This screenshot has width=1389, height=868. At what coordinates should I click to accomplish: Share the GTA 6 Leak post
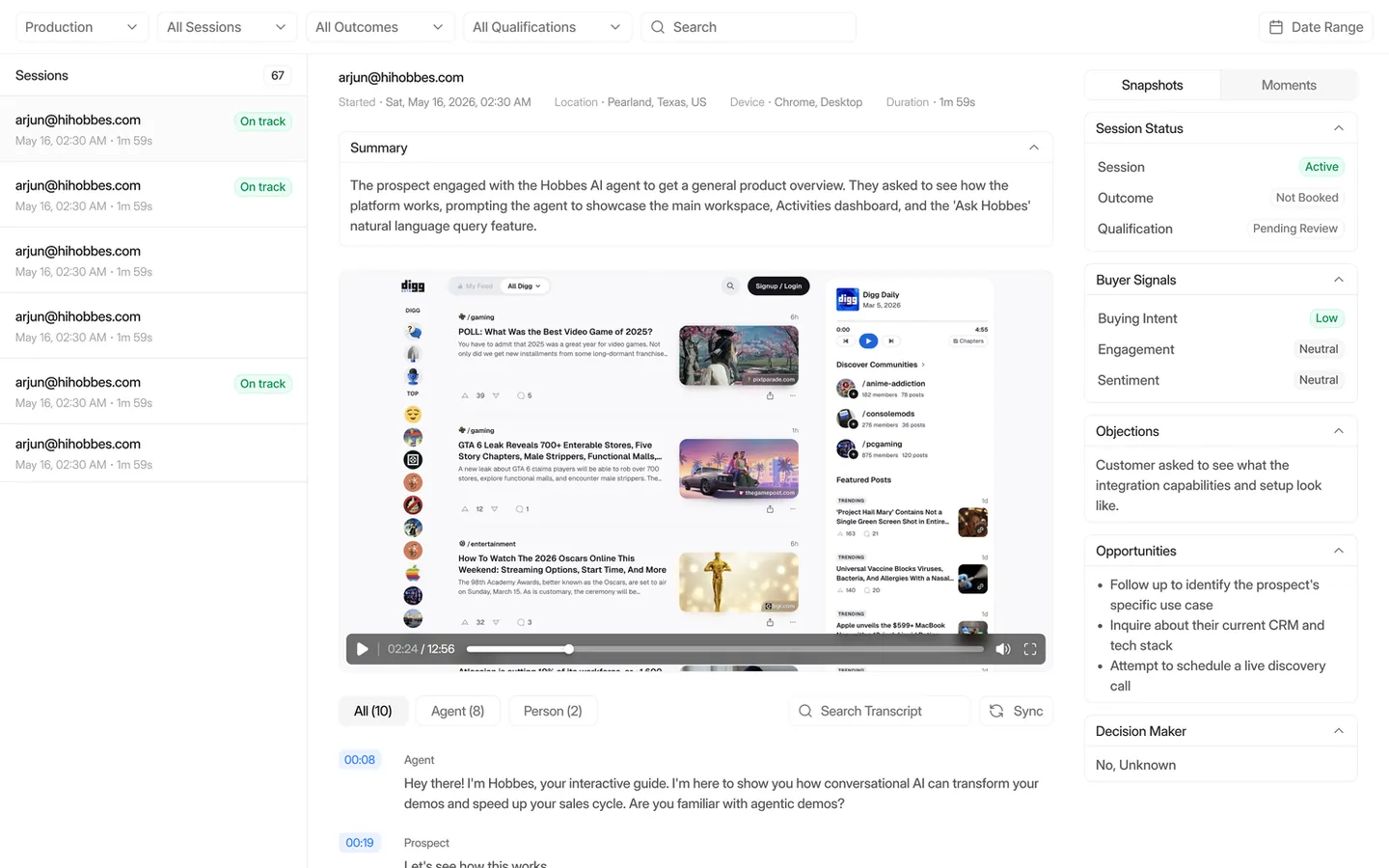coord(770,508)
